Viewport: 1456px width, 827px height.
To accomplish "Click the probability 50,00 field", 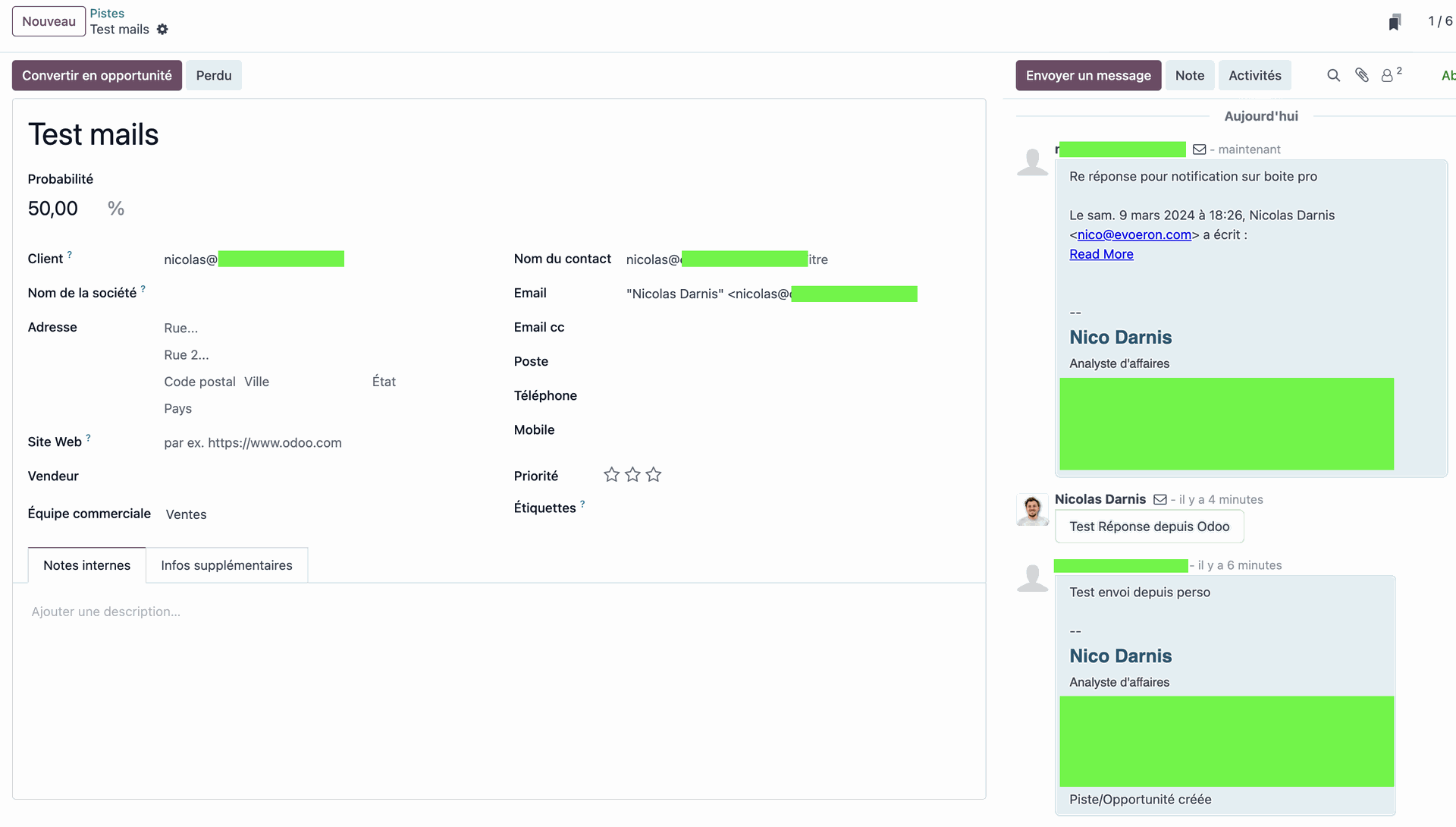I will pos(53,209).
